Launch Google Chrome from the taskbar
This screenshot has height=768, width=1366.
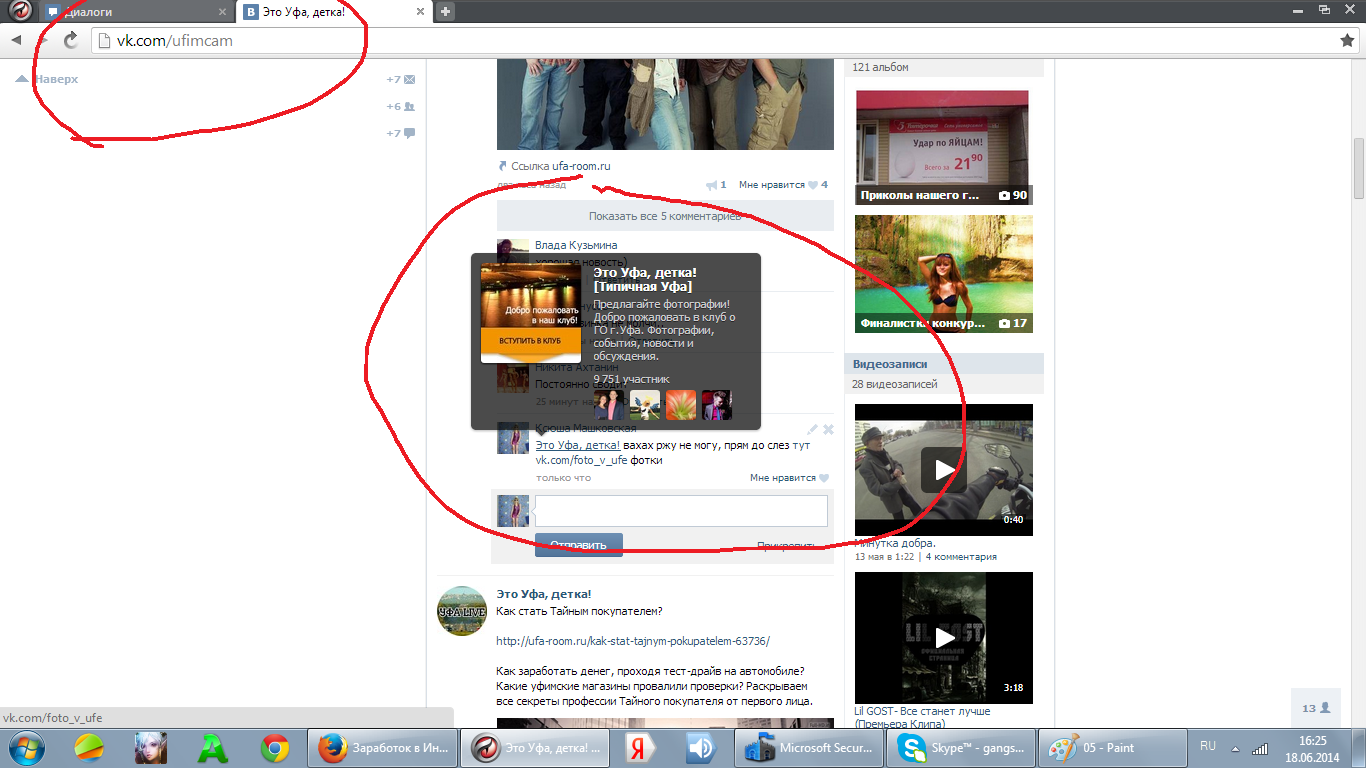pos(275,747)
